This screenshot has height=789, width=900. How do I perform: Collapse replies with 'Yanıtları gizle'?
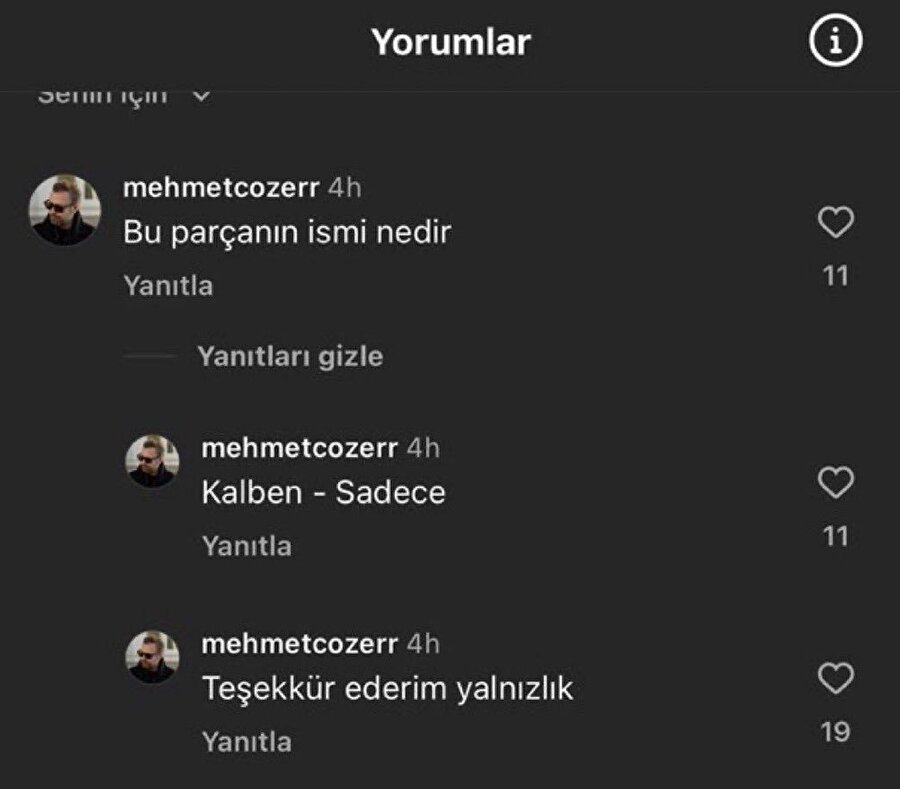[x=294, y=356]
